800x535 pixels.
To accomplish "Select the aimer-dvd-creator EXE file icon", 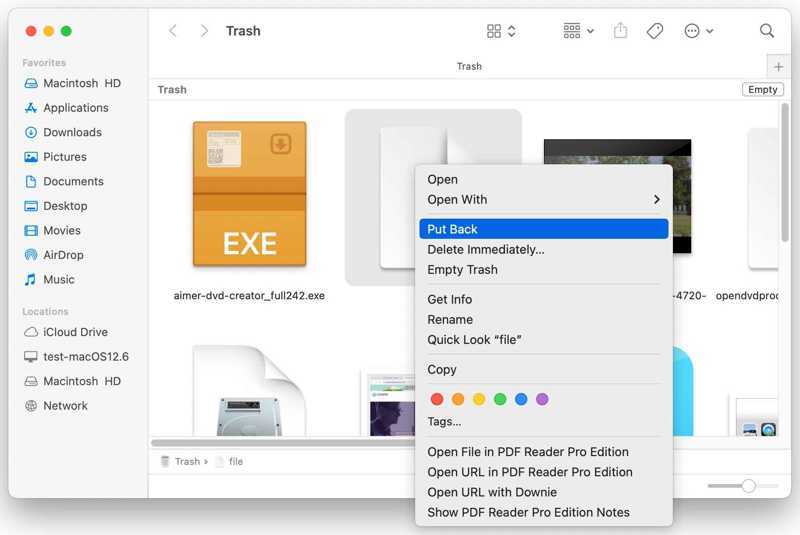I will (x=249, y=194).
